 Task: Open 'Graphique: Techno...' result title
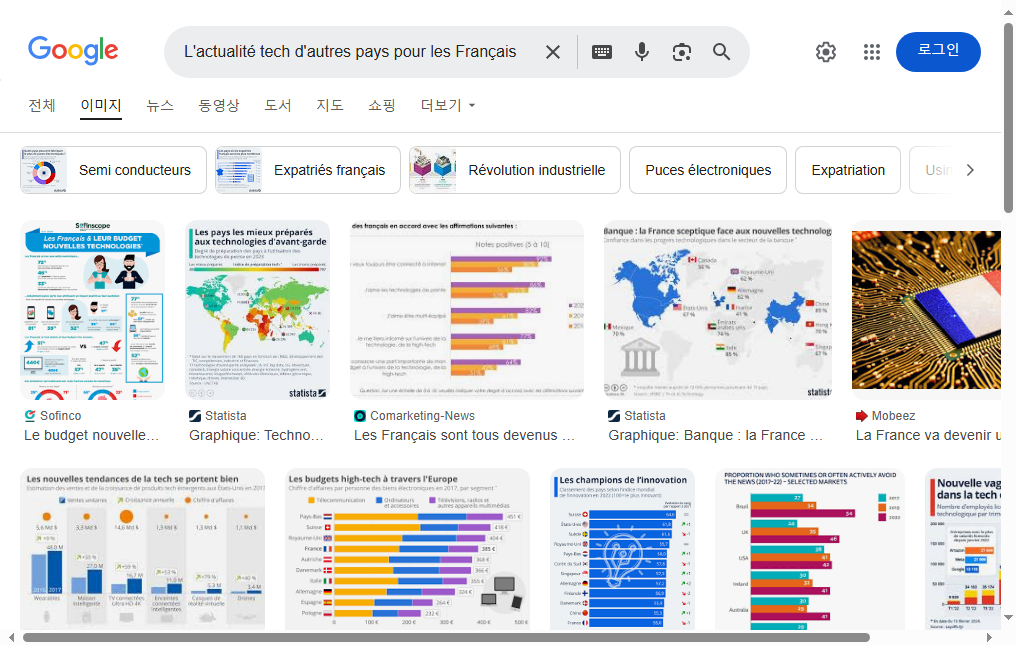(256, 435)
